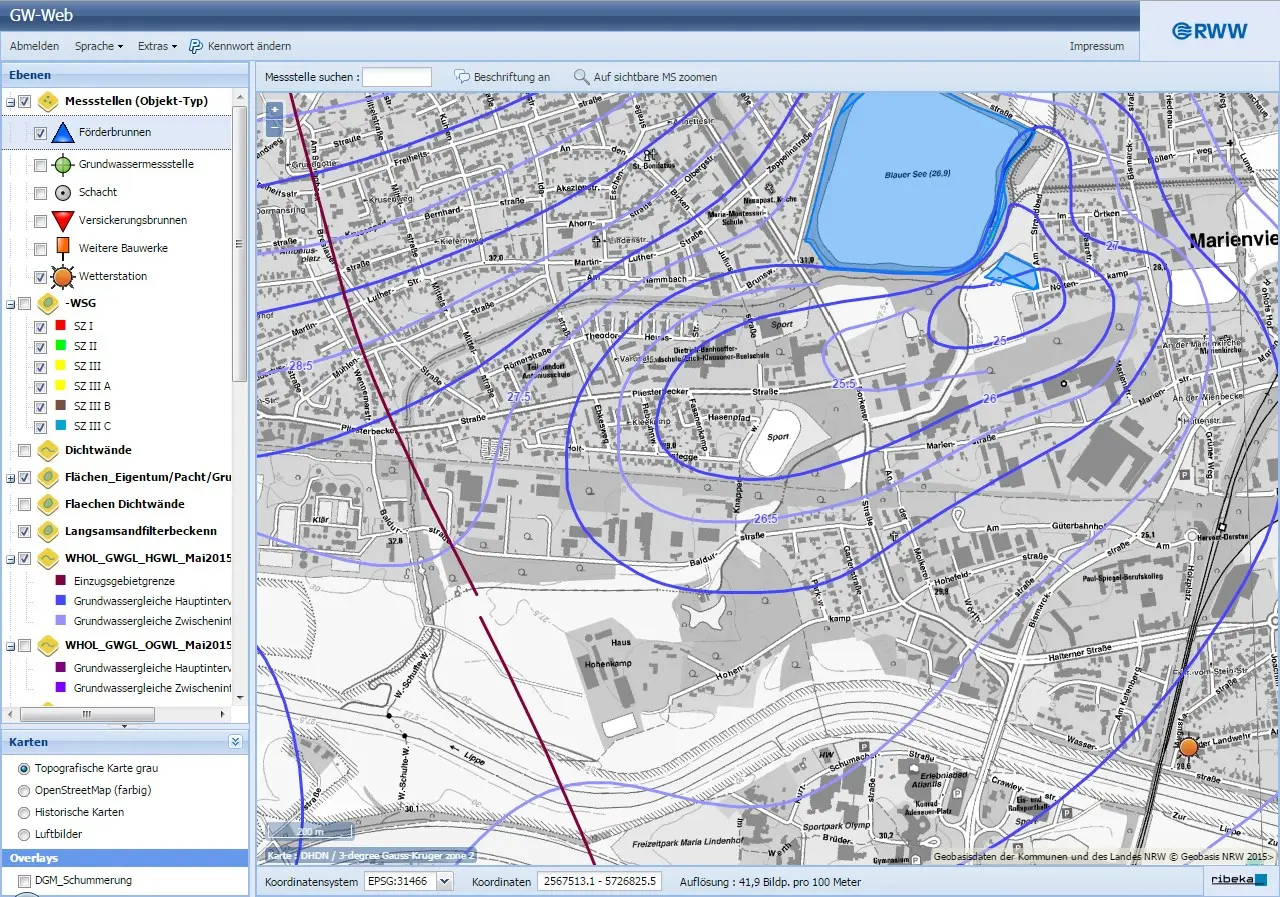Click the Abmelden button

[34, 46]
